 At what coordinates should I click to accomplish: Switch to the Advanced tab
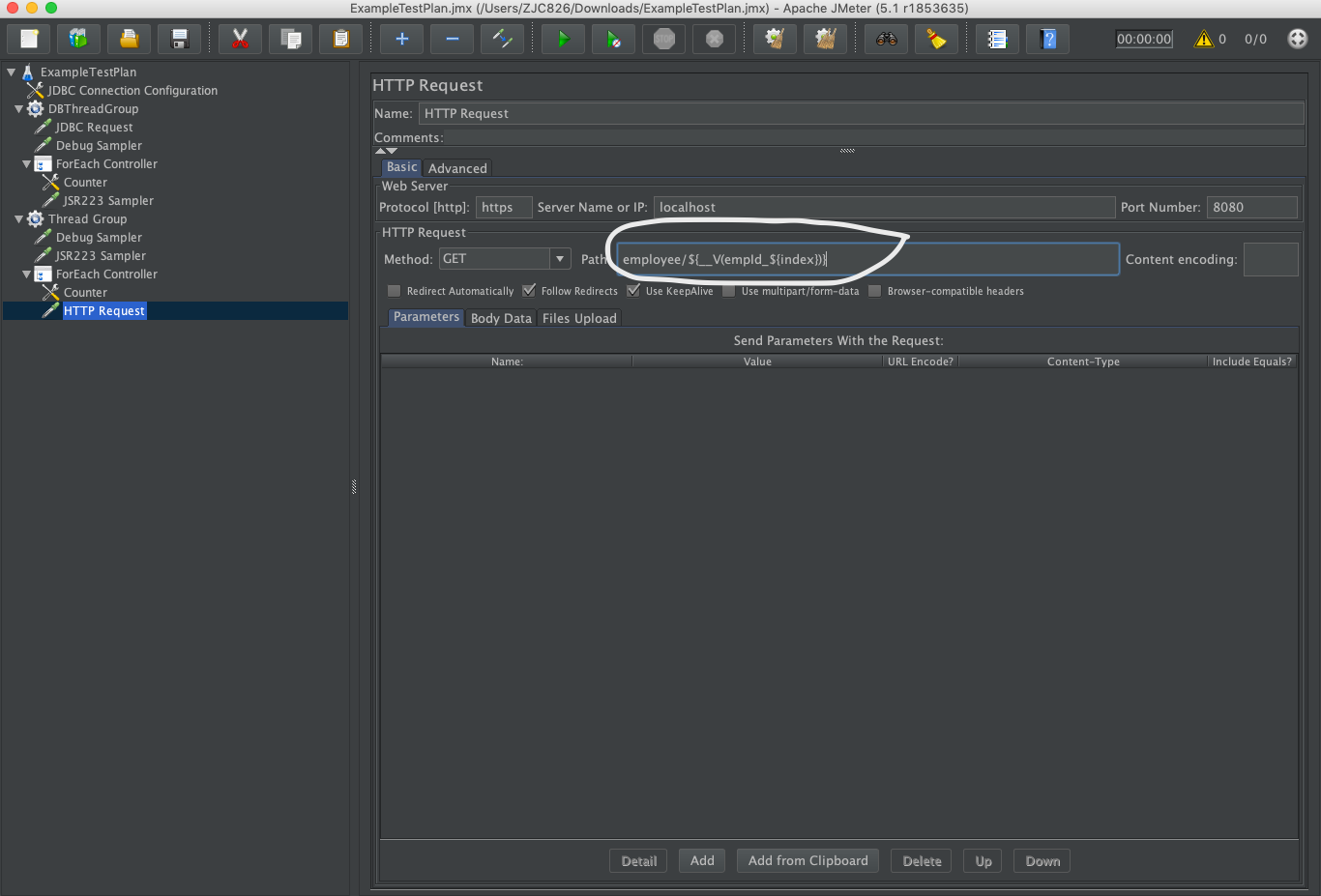point(457,168)
